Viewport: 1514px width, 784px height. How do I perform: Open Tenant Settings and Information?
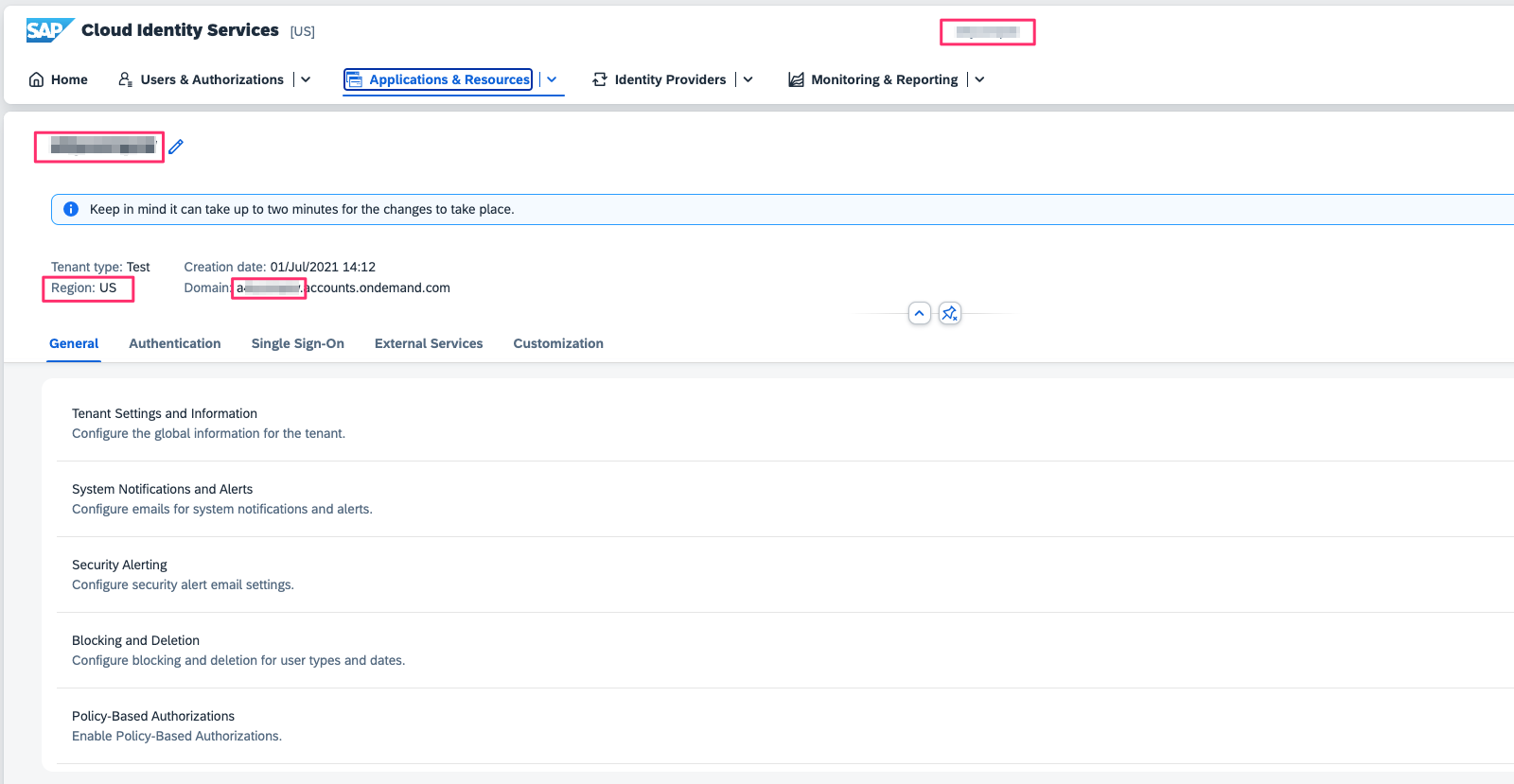click(x=165, y=413)
